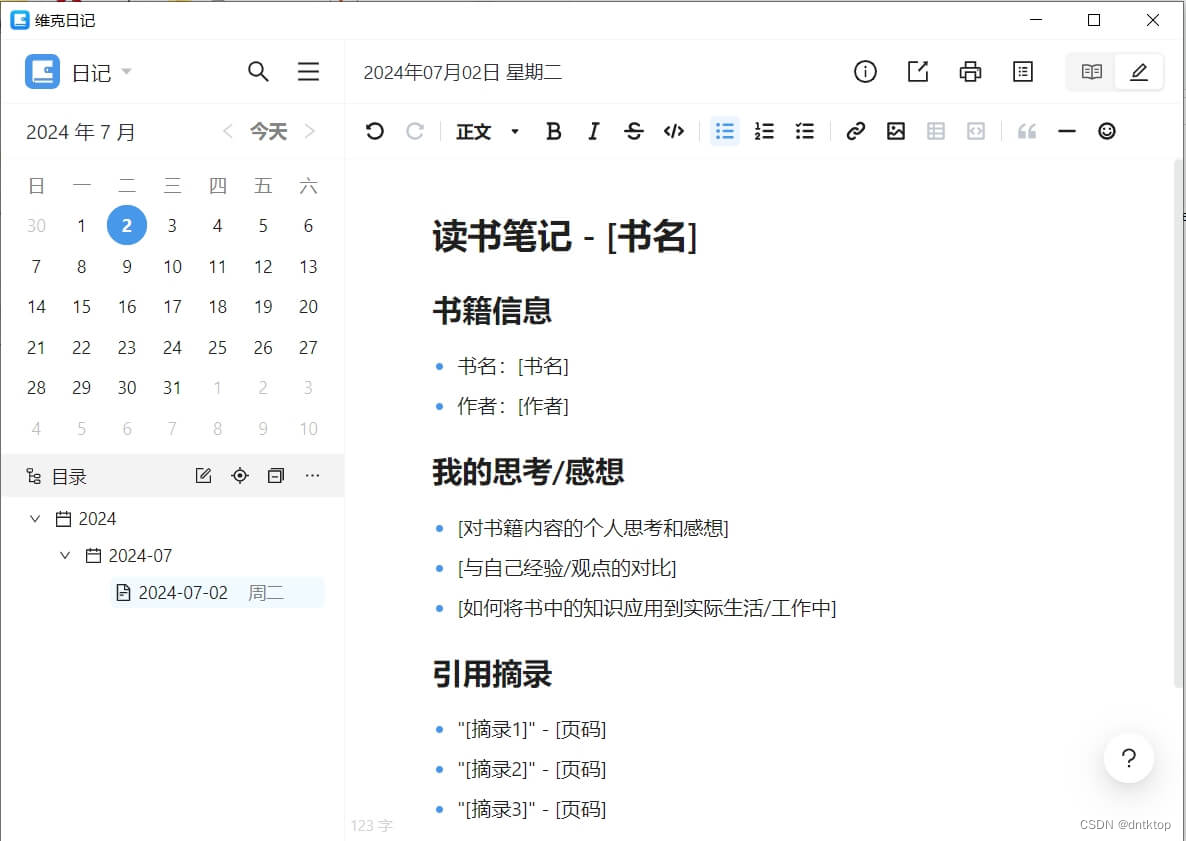Click the document info icon
The width and height of the screenshot is (1186, 841).
(865, 72)
